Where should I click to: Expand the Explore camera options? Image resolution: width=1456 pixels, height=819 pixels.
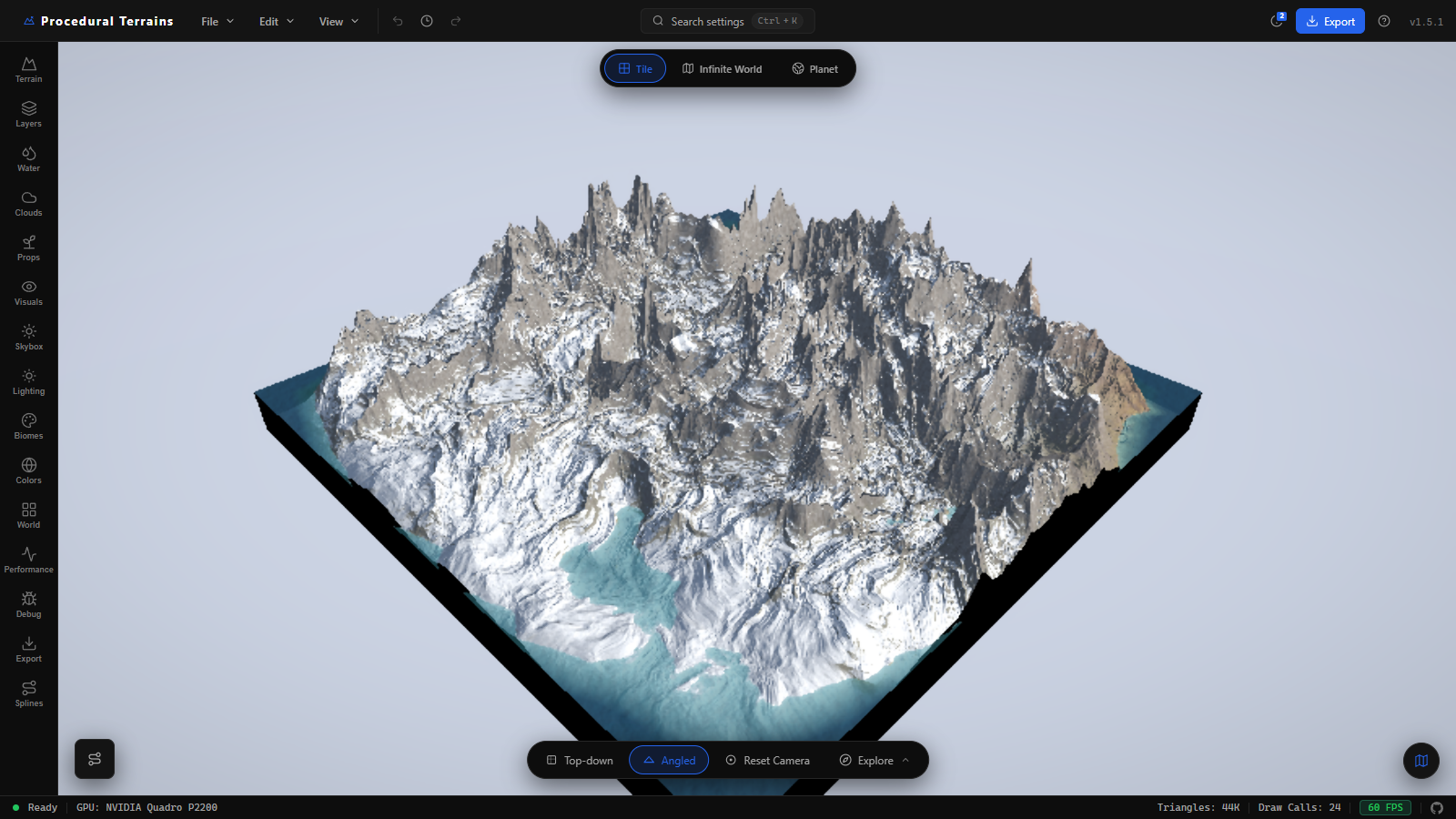(x=875, y=760)
